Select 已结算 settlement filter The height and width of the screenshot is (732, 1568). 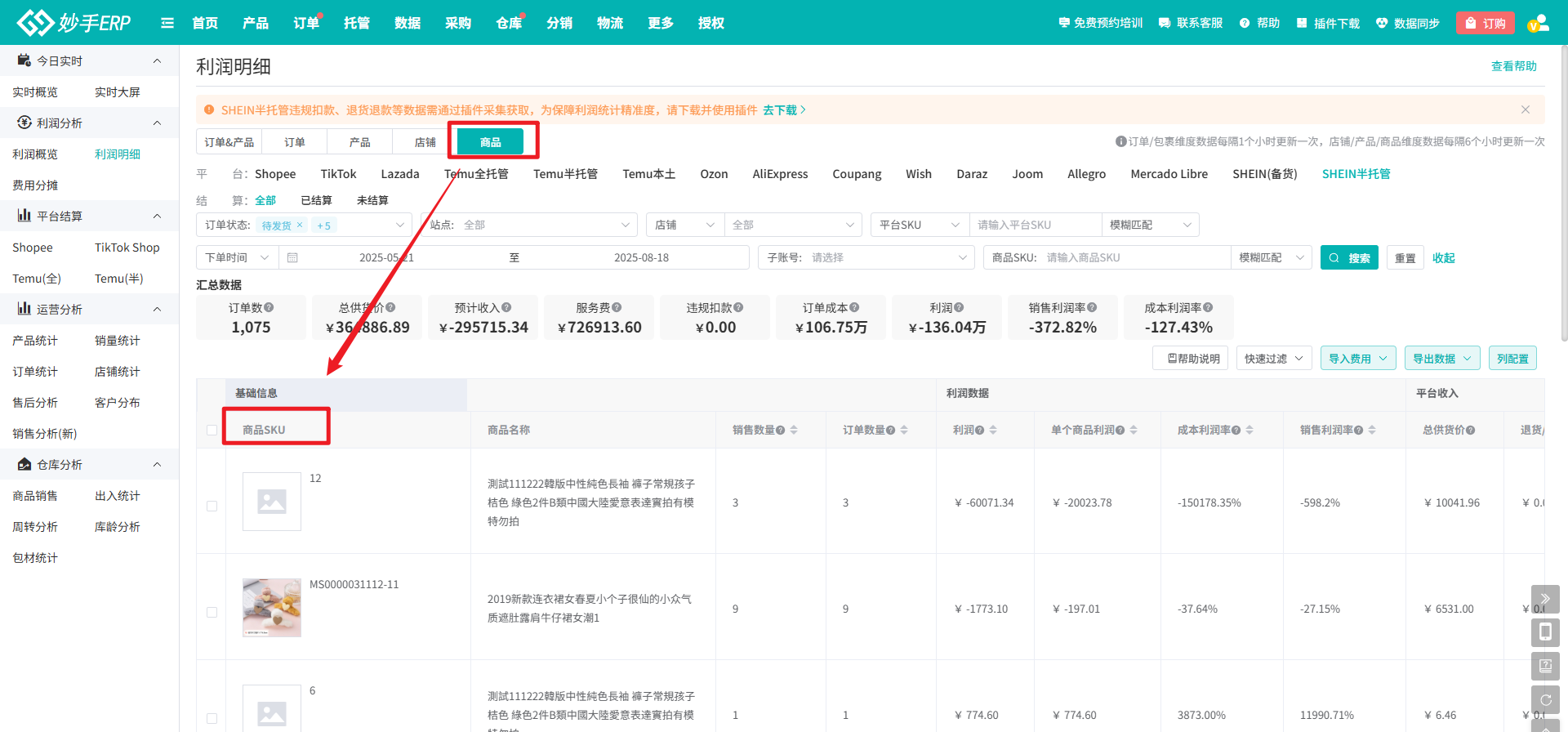click(x=316, y=200)
